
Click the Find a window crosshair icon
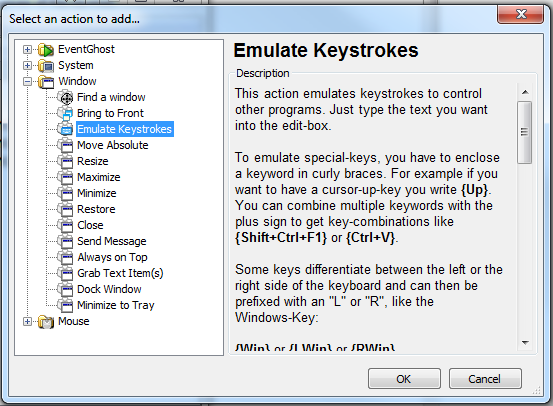tap(66, 97)
